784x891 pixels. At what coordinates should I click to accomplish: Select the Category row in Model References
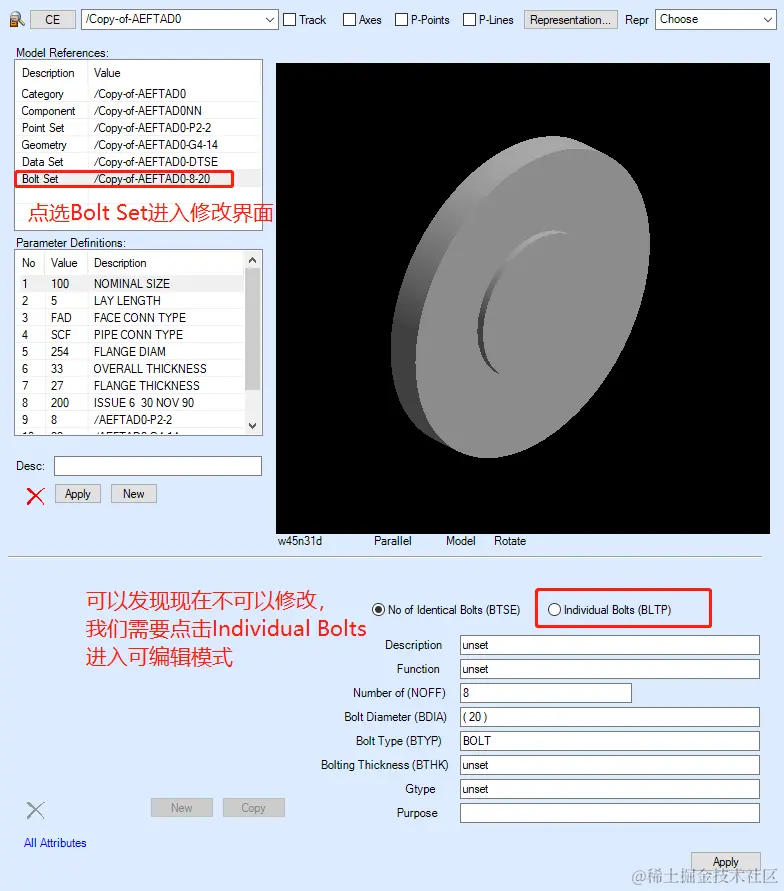click(138, 94)
